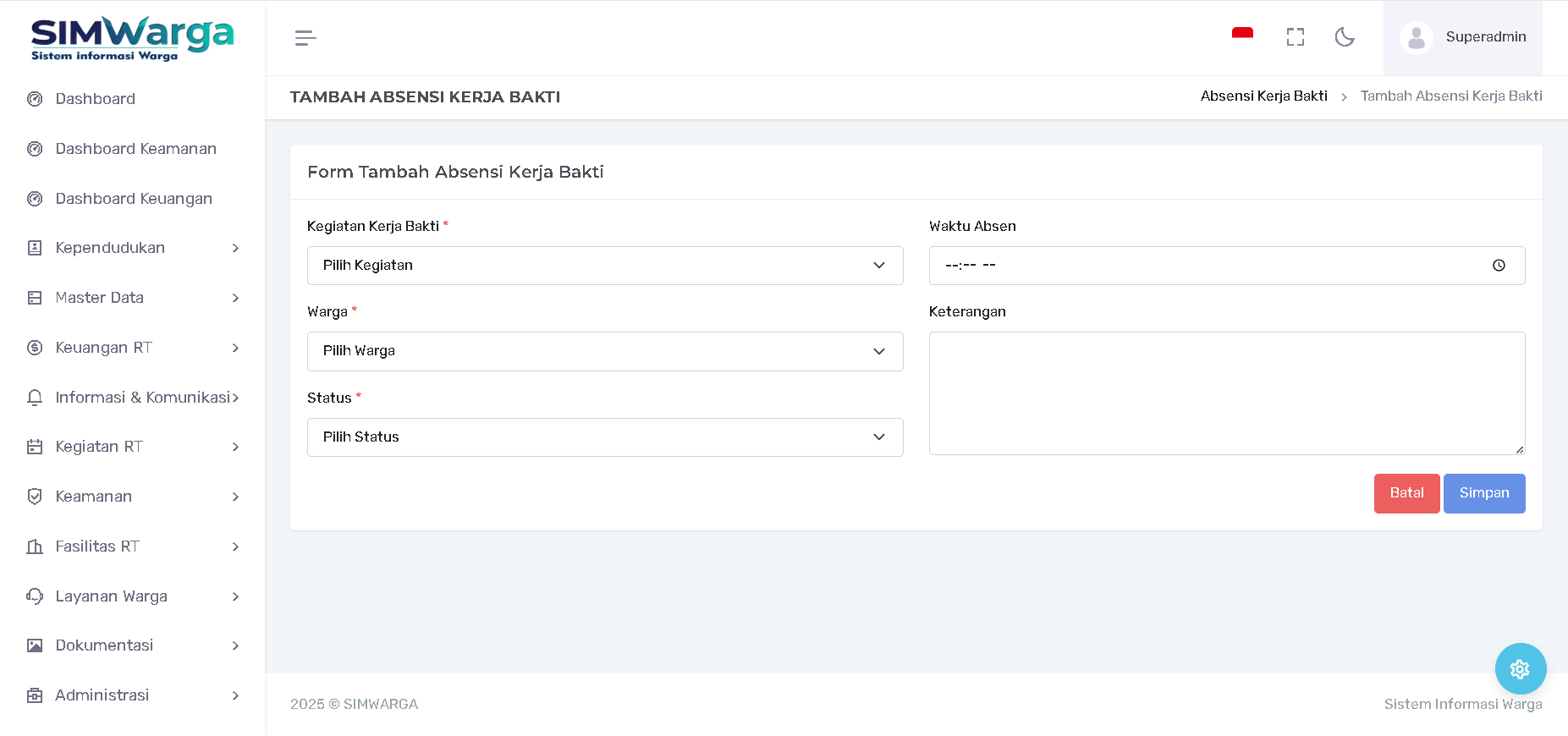Image resolution: width=1568 pixels, height=736 pixels.
Task: Click the Batal button
Action: [x=1406, y=493]
